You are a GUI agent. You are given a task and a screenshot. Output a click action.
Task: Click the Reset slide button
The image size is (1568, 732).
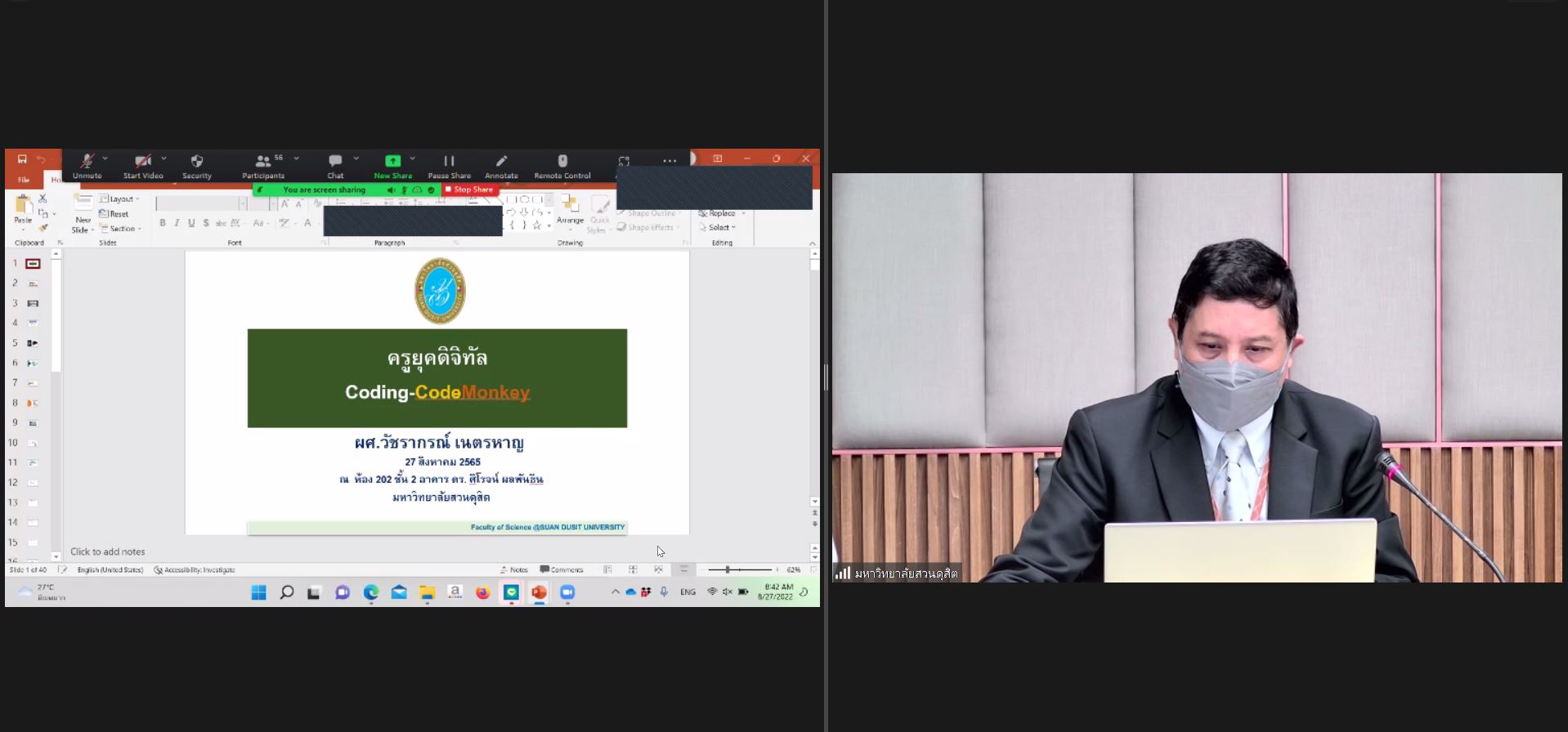[x=114, y=214]
